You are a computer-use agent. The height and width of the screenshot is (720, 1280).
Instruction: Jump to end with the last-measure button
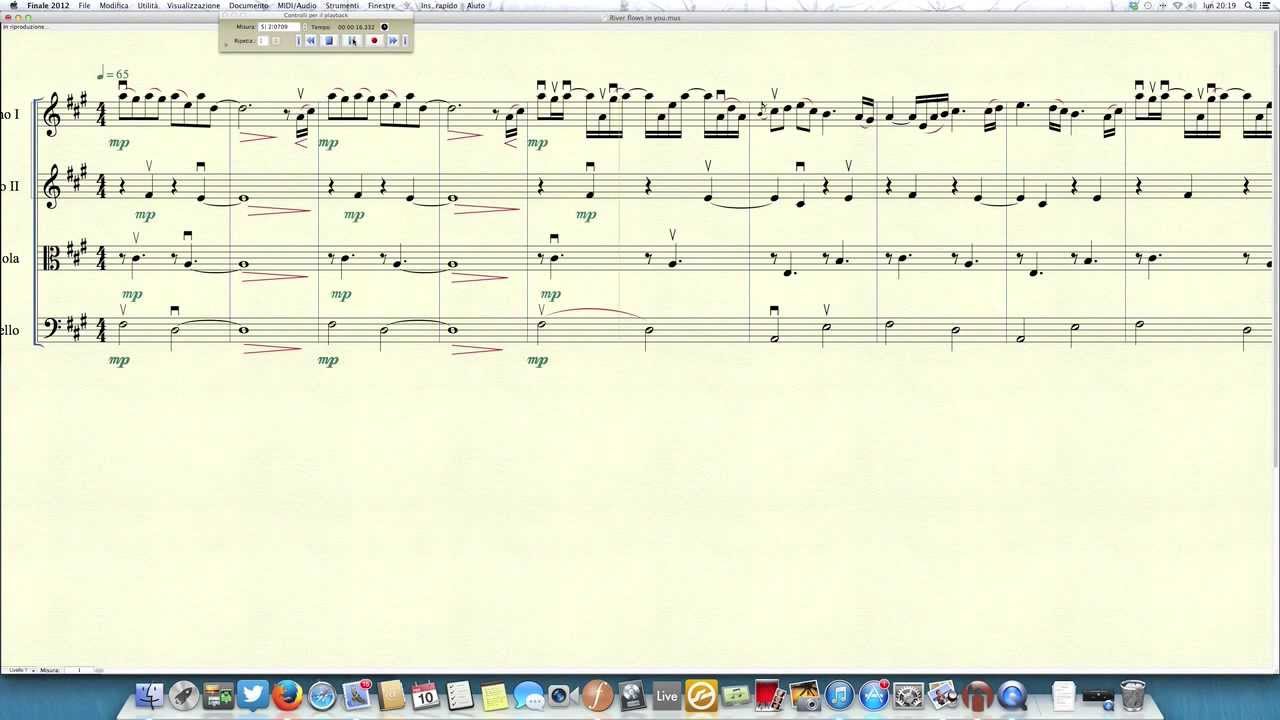coord(405,40)
